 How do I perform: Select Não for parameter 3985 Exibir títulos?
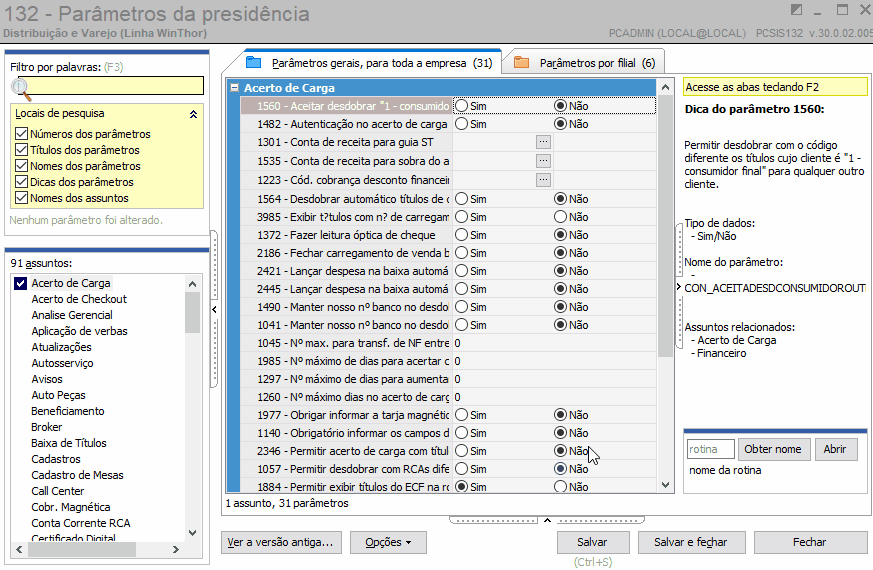(x=560, y=217)
